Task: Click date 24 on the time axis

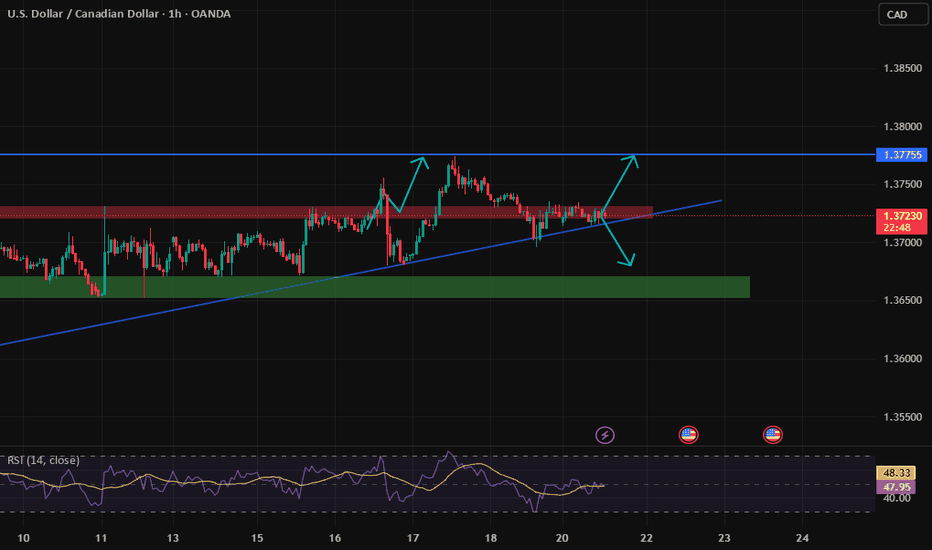Action: pos(802,538)
